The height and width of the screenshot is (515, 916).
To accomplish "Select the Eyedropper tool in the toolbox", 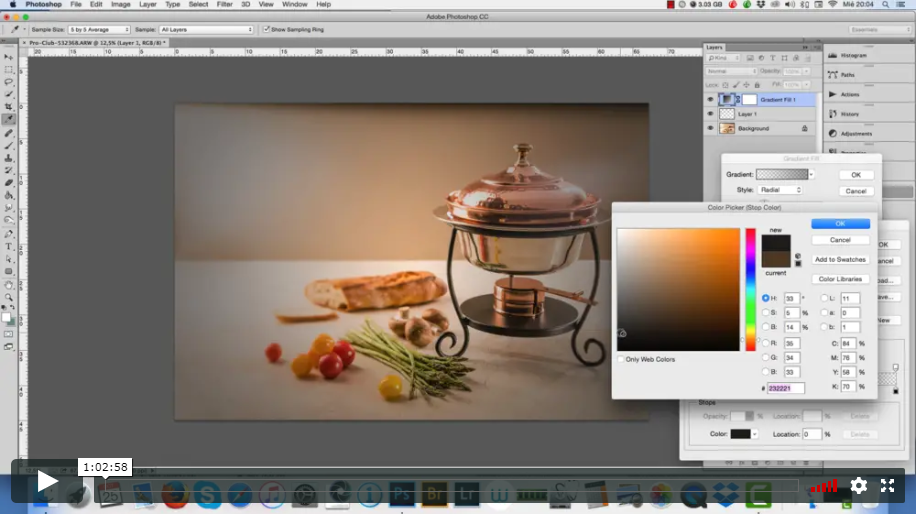I will 8,119.
